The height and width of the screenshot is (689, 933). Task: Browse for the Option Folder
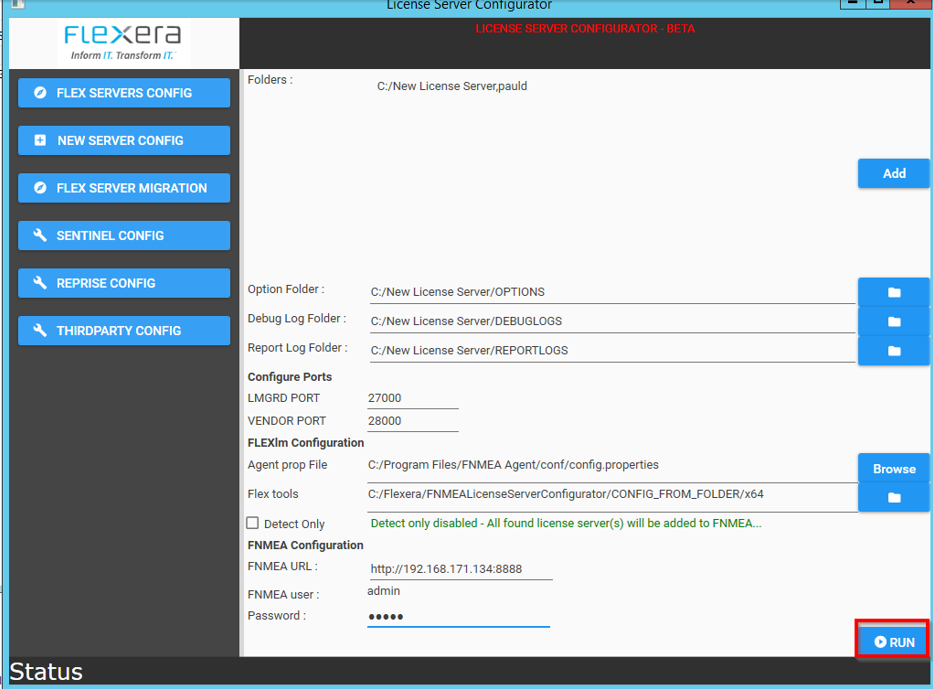[x=894, y=292]
